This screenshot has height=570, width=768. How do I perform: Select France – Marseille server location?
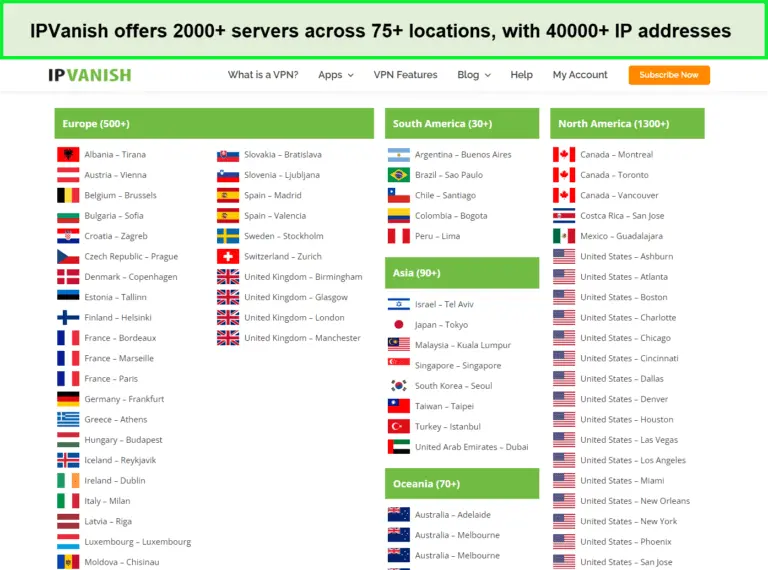pyautogui.click(x=119, y=358)
